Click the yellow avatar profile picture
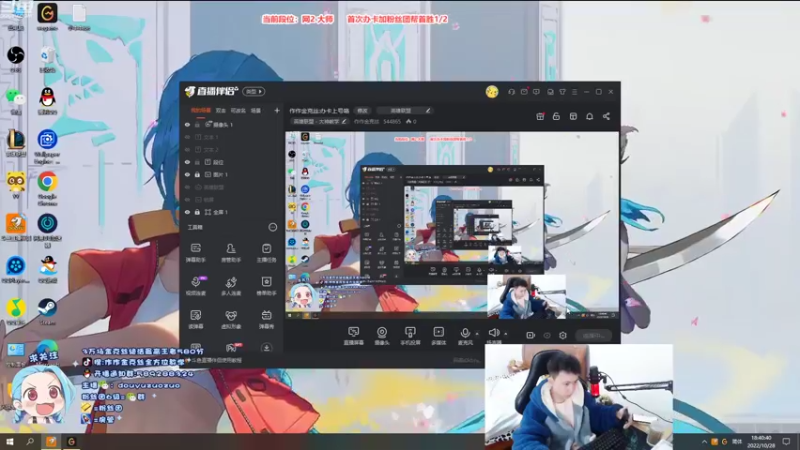 click(492, 92)
